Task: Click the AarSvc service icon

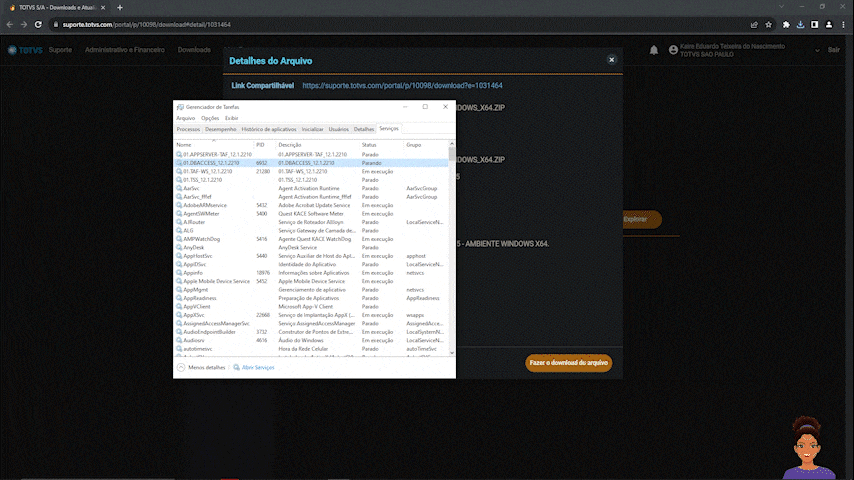Action: coord(179,189)
